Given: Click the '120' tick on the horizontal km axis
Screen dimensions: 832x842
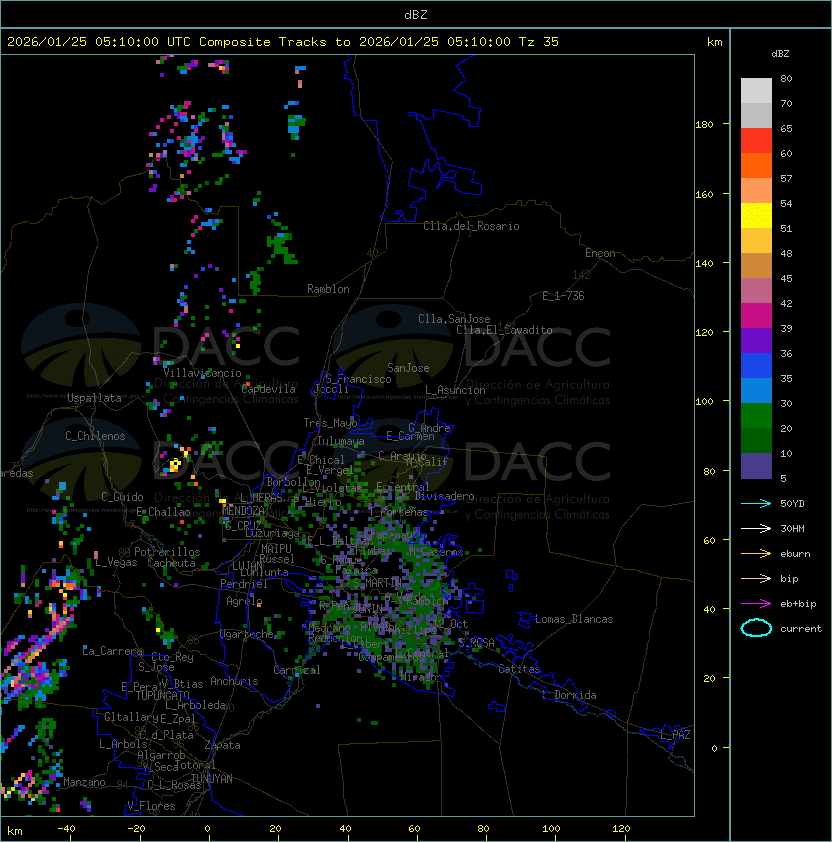Looking at the screenshot, I should pos(621,829).
